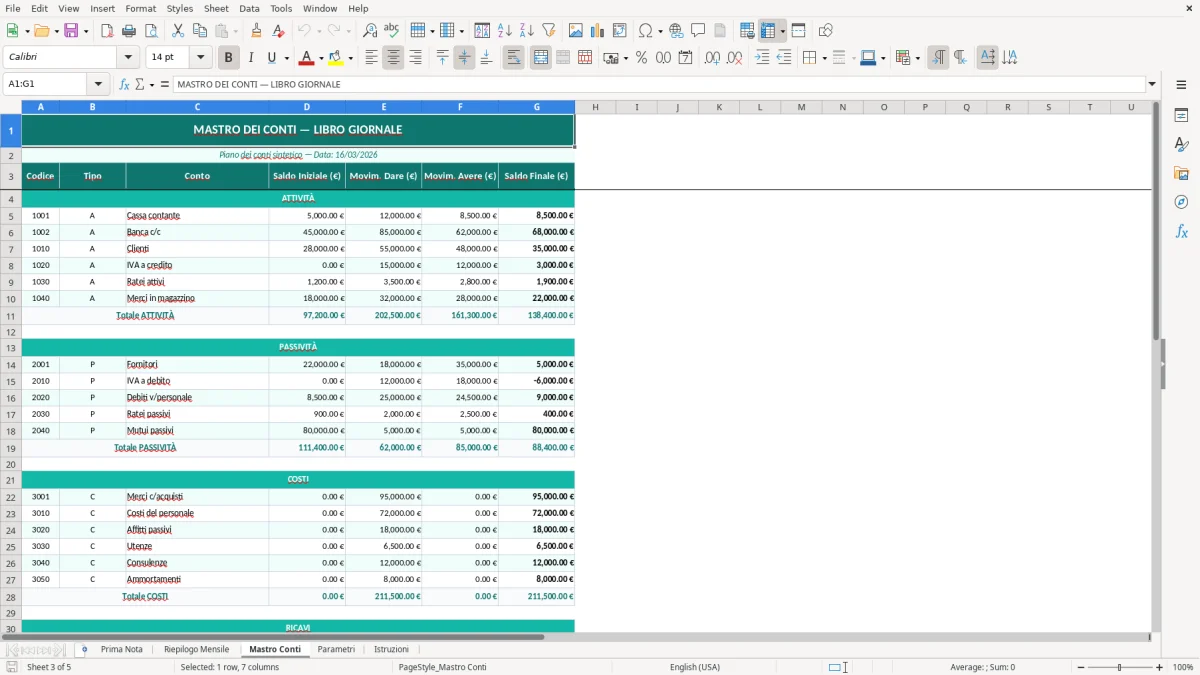This screenshot has width=1200, height=675.
Task: Insert a comment
Action: pos(698,31)
